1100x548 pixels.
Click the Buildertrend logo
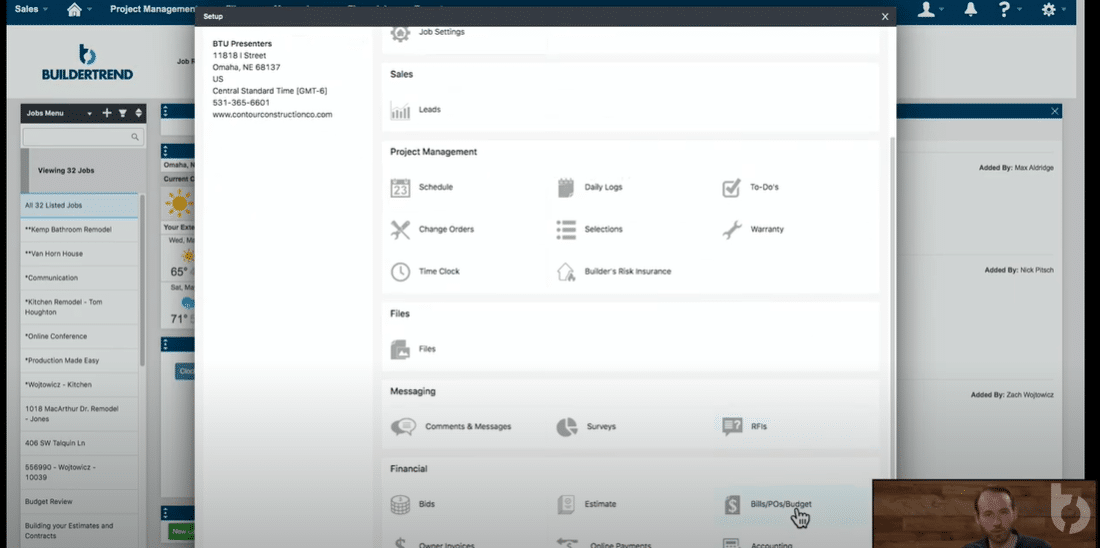[87, 63]
